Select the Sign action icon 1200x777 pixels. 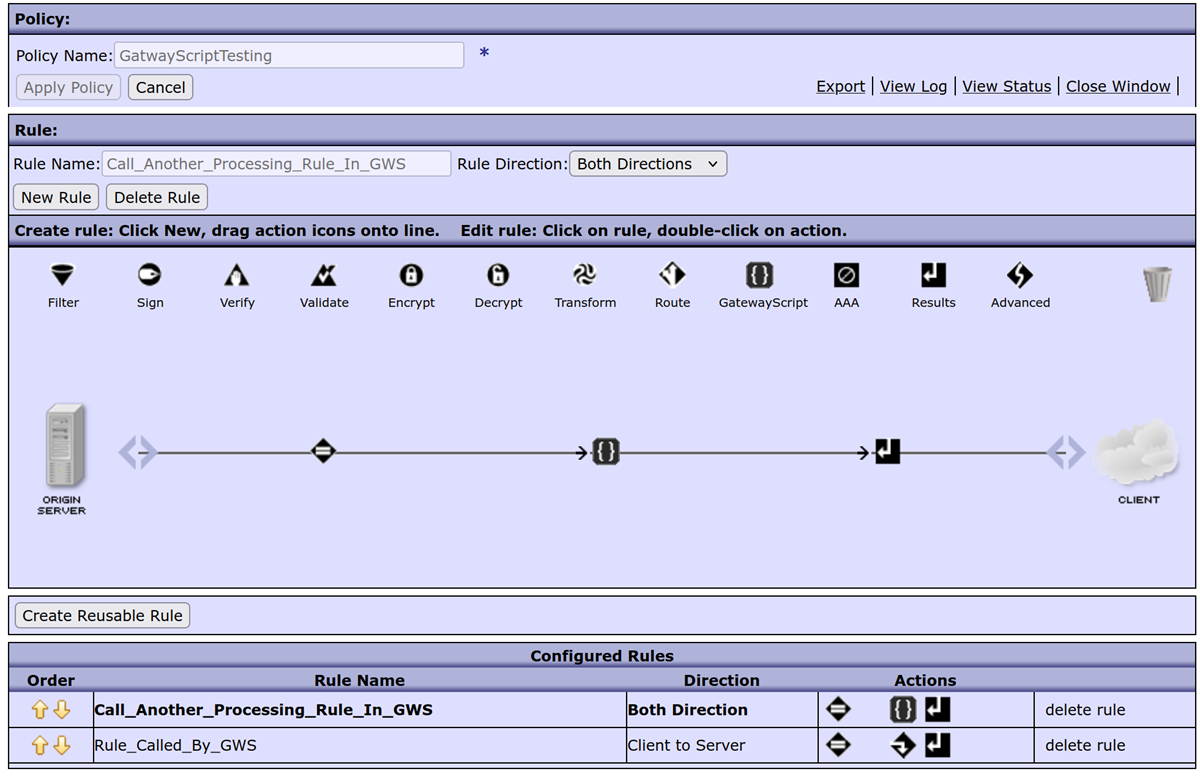click(x=150, y=275)
